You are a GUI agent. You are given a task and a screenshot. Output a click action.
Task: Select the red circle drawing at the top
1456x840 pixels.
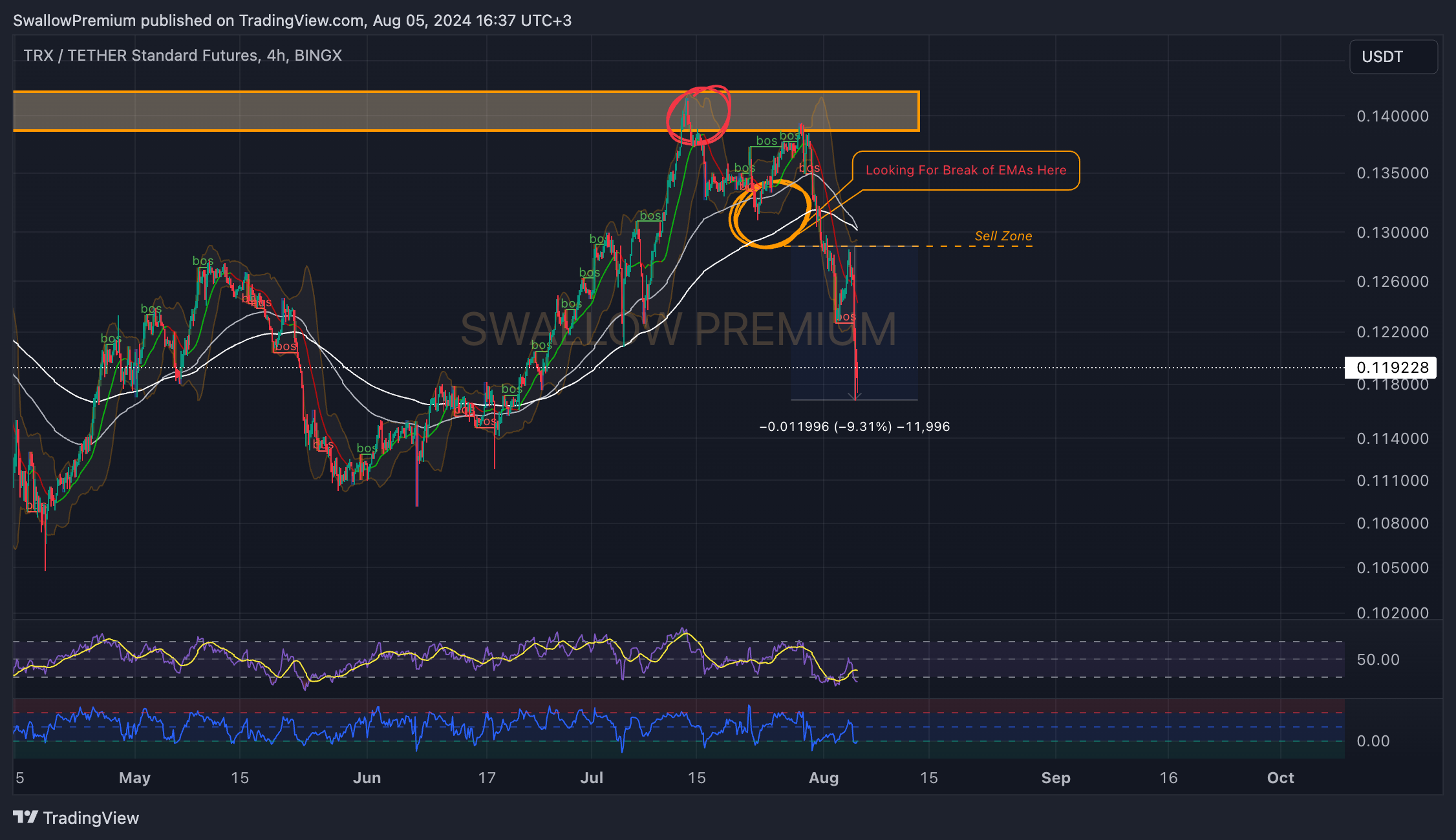(699, 114)
